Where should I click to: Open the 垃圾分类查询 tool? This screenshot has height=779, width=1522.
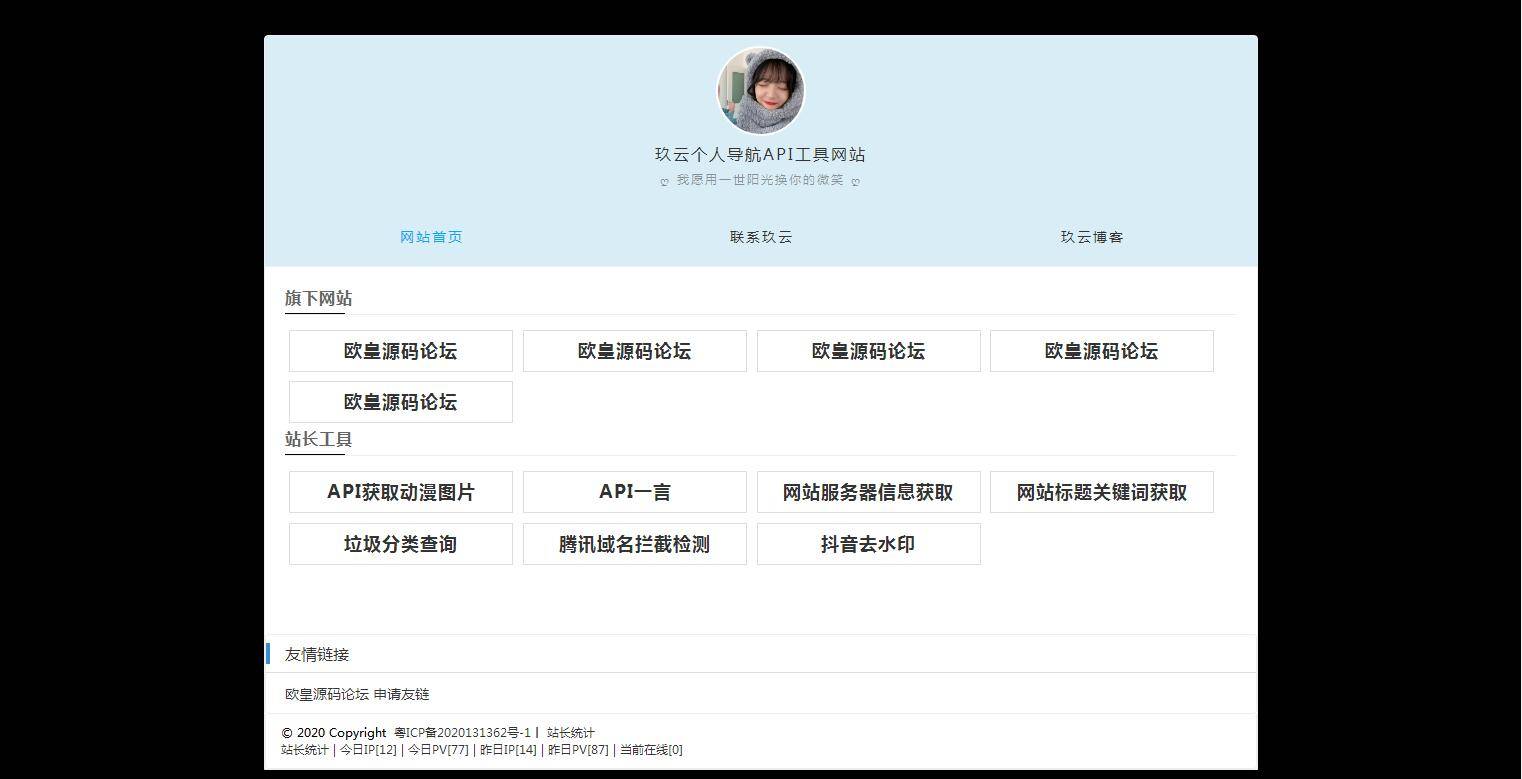[400, 544]
